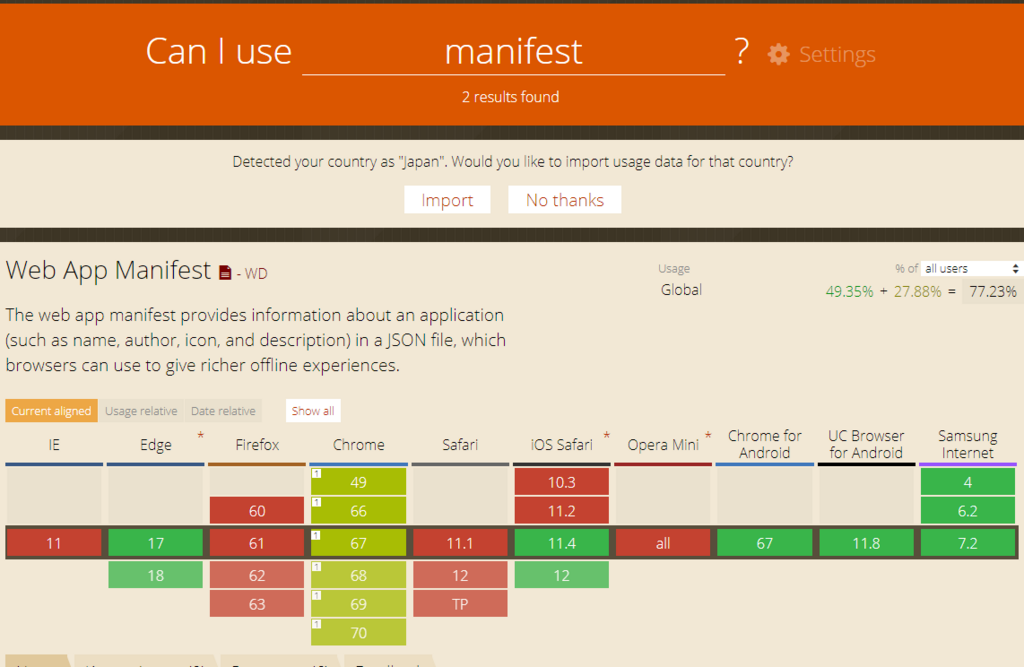This screenshot has width=1024, height=667.
Task: Select the current Chrome 67 cell
Action: 359,543
